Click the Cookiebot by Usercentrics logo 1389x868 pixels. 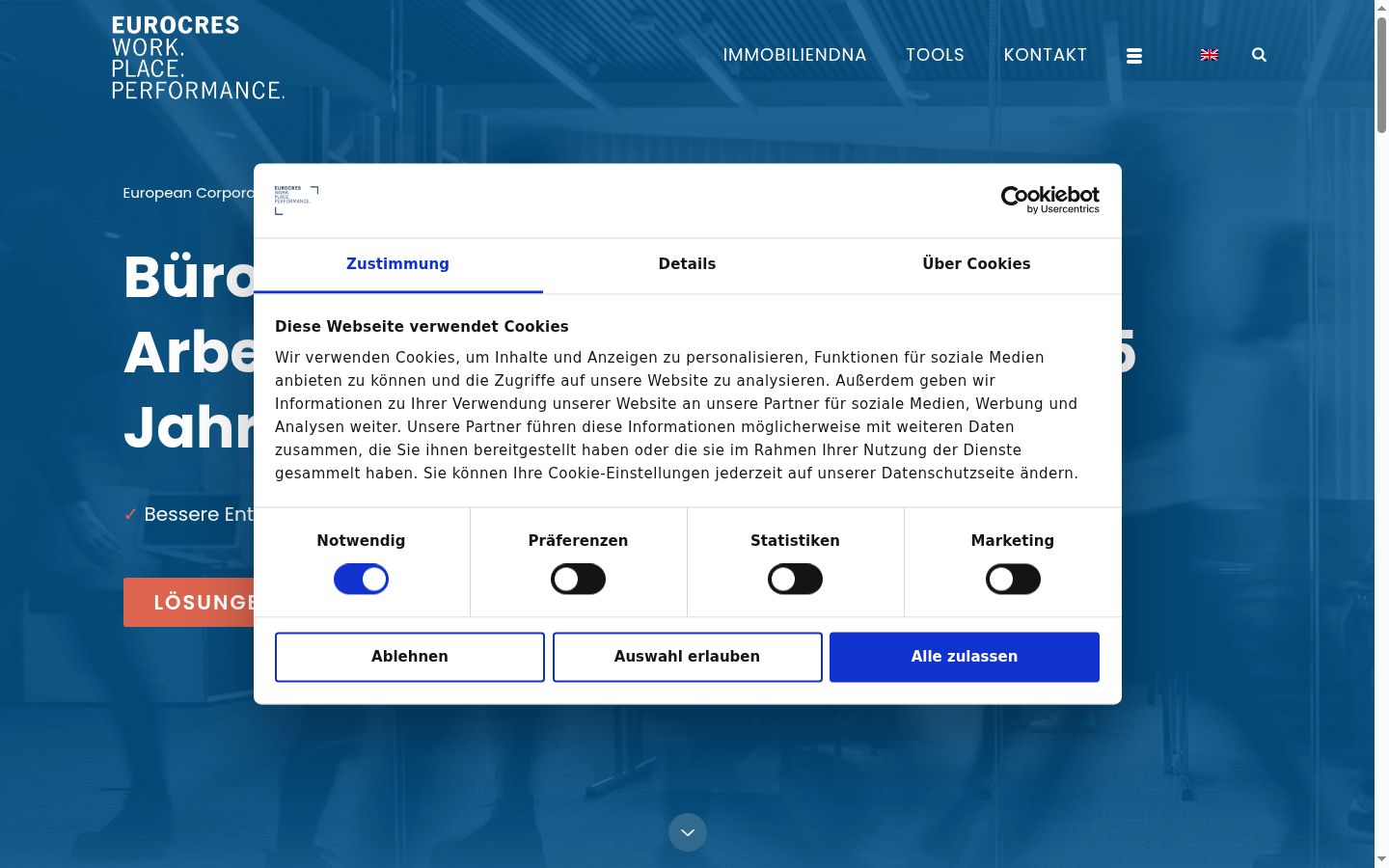[x=1050, y=200]
